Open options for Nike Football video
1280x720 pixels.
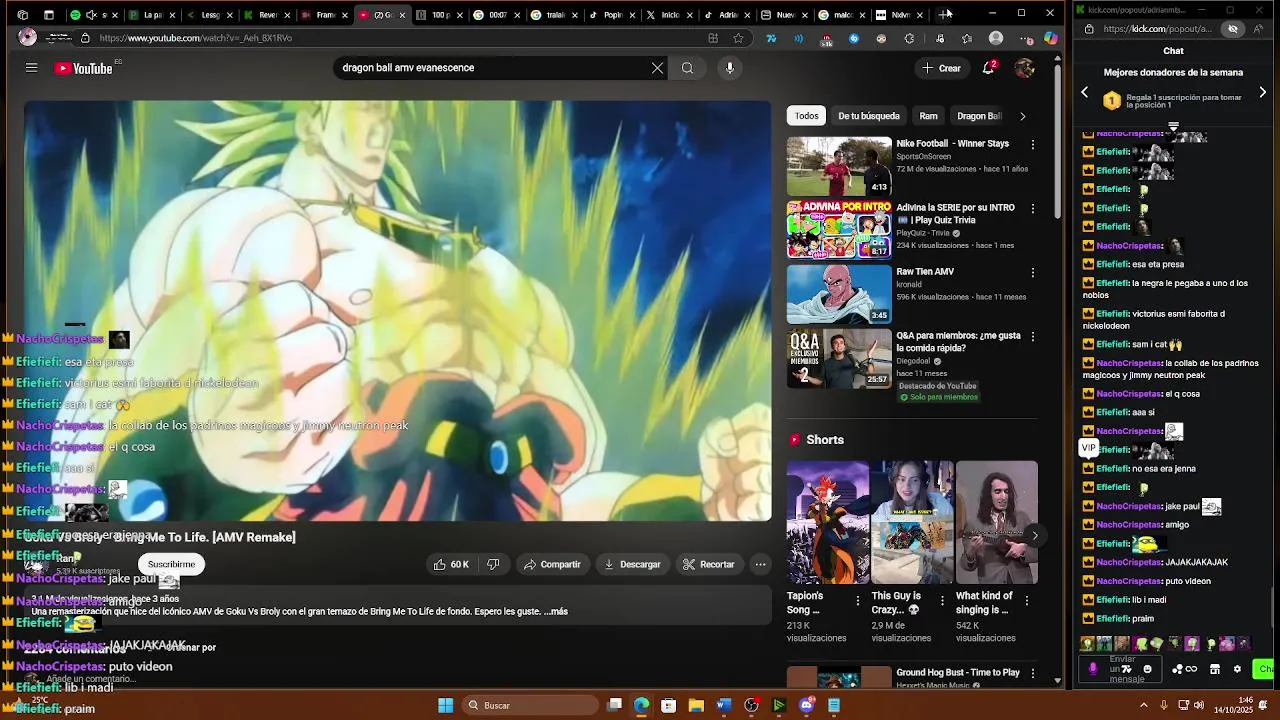(1033, 145)
